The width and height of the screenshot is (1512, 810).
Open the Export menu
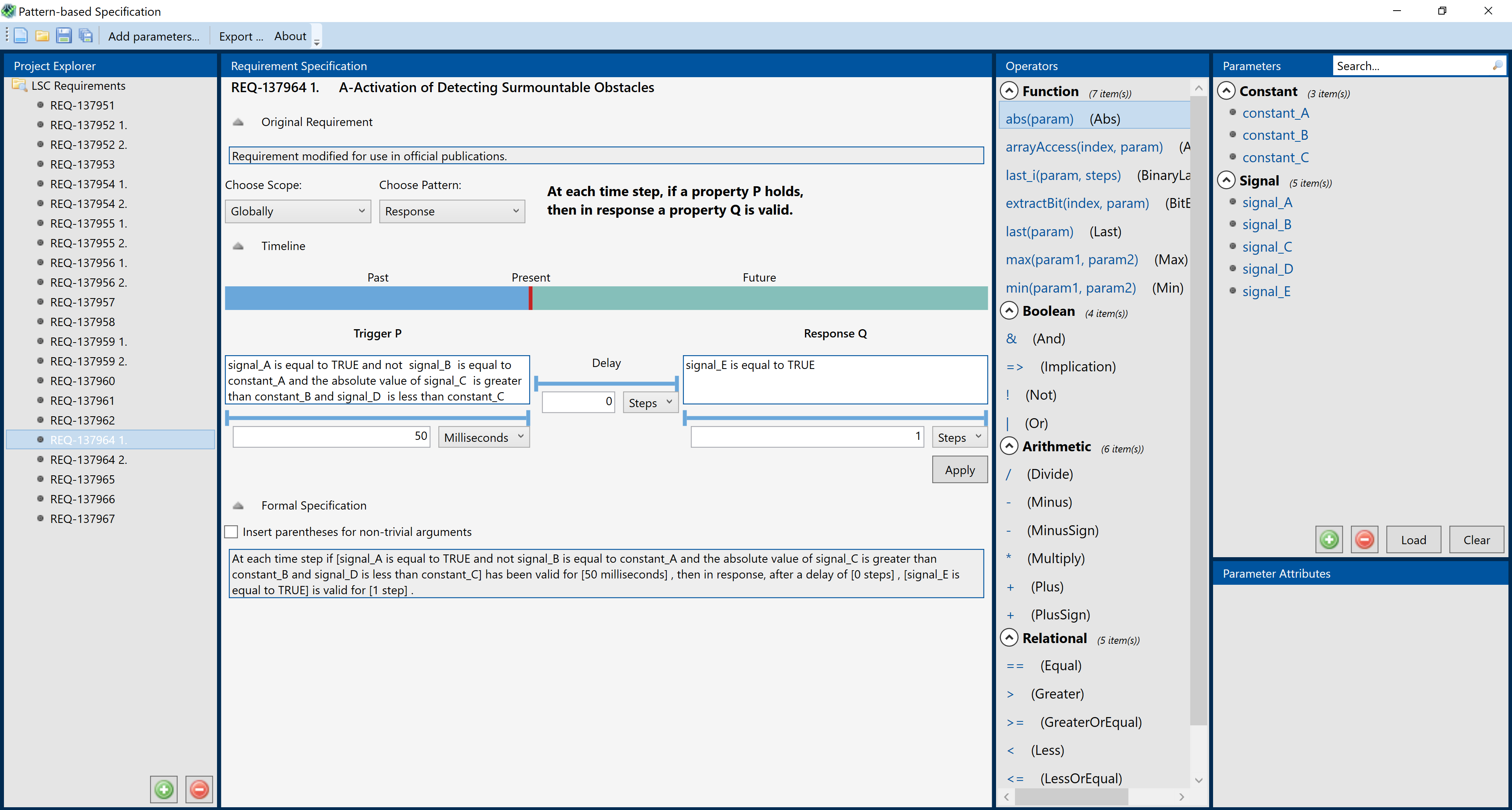241,36
